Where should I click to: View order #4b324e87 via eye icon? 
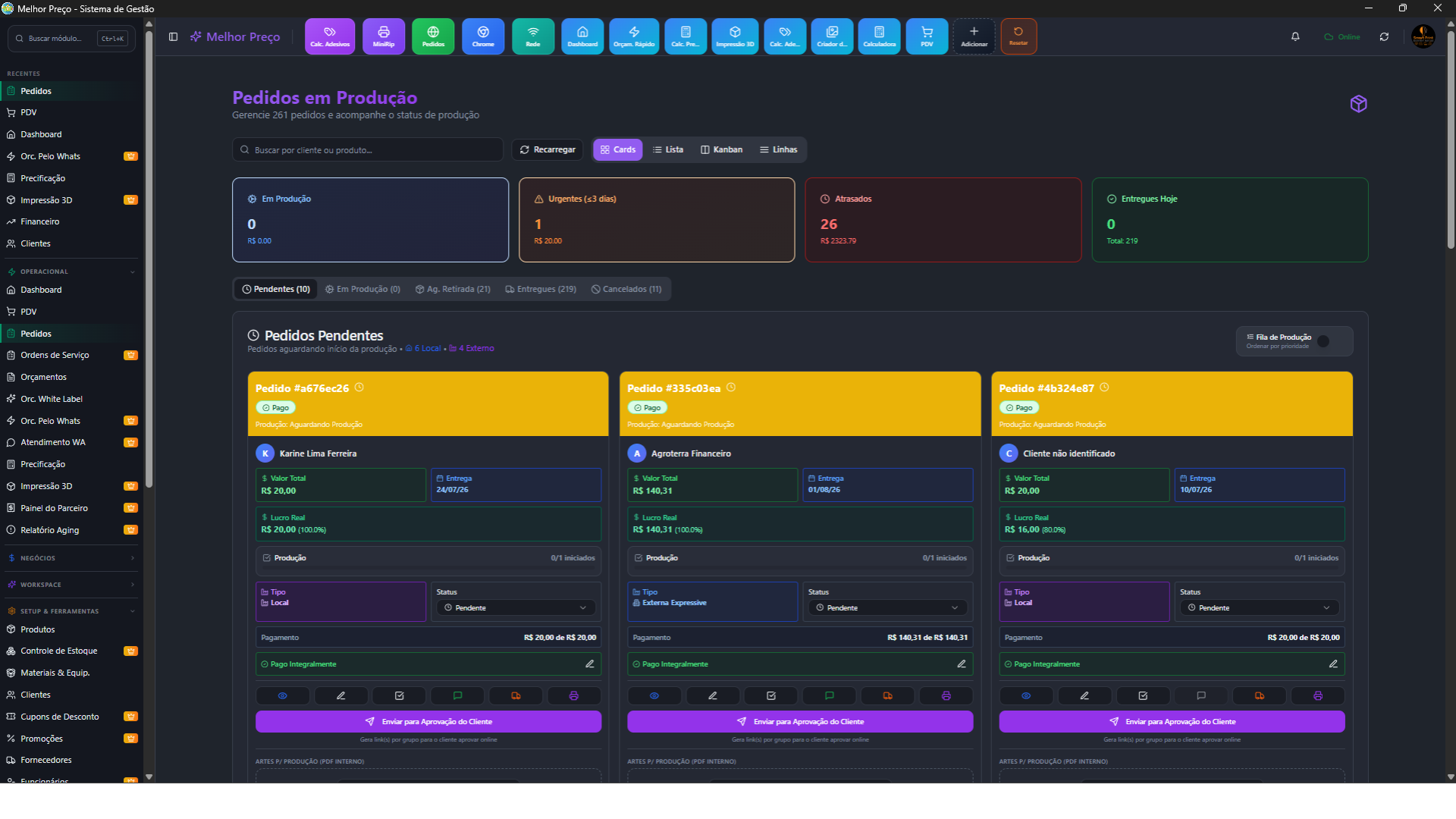pos(1026,695)
